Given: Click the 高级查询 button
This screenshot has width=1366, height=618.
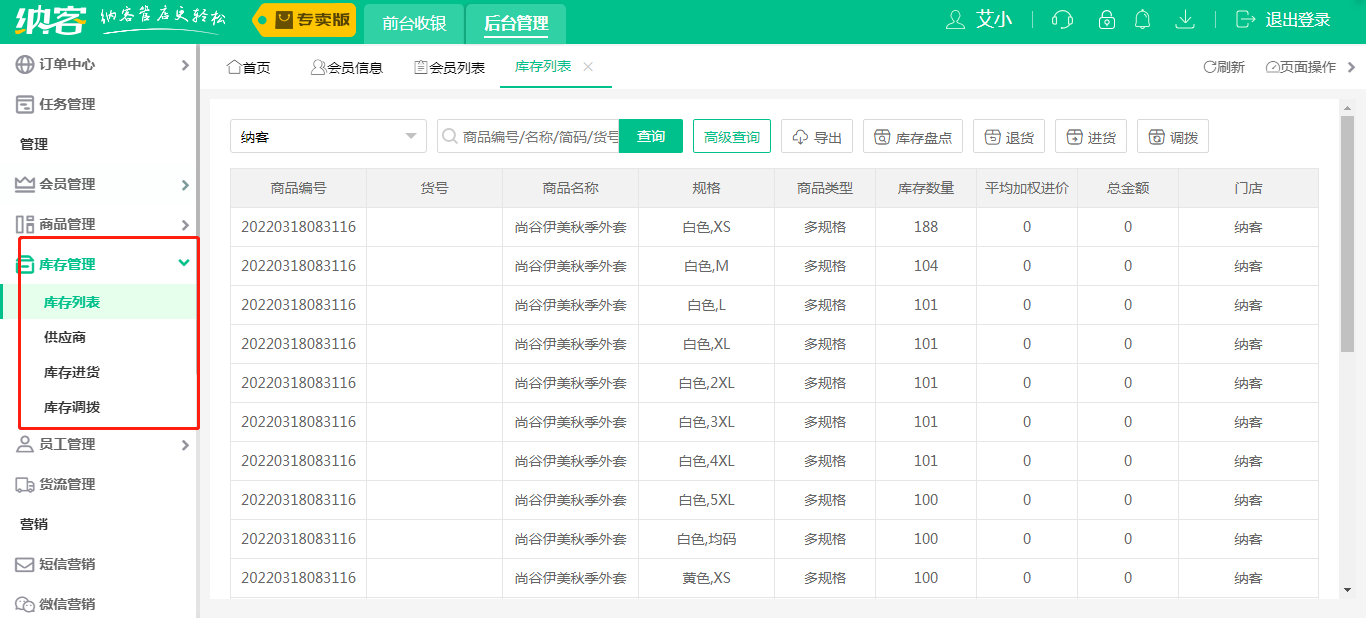Looking at the screenshot, I should 731,137.
